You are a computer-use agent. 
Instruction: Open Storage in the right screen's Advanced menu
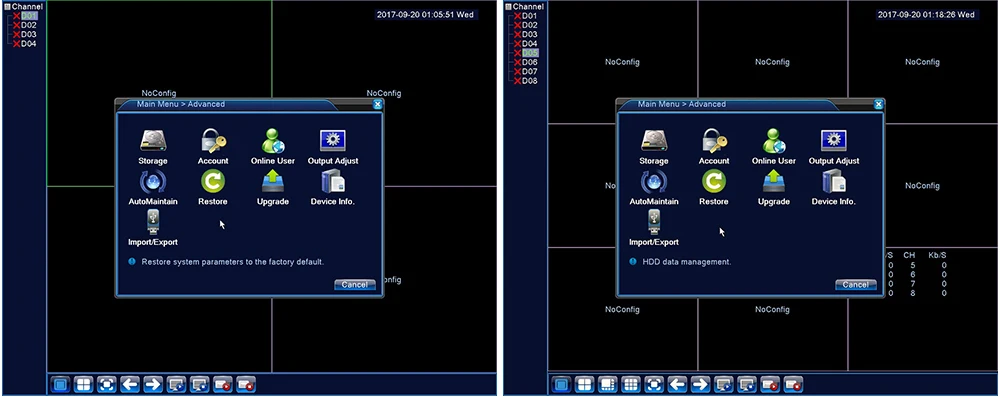click(x=654, y=147)
